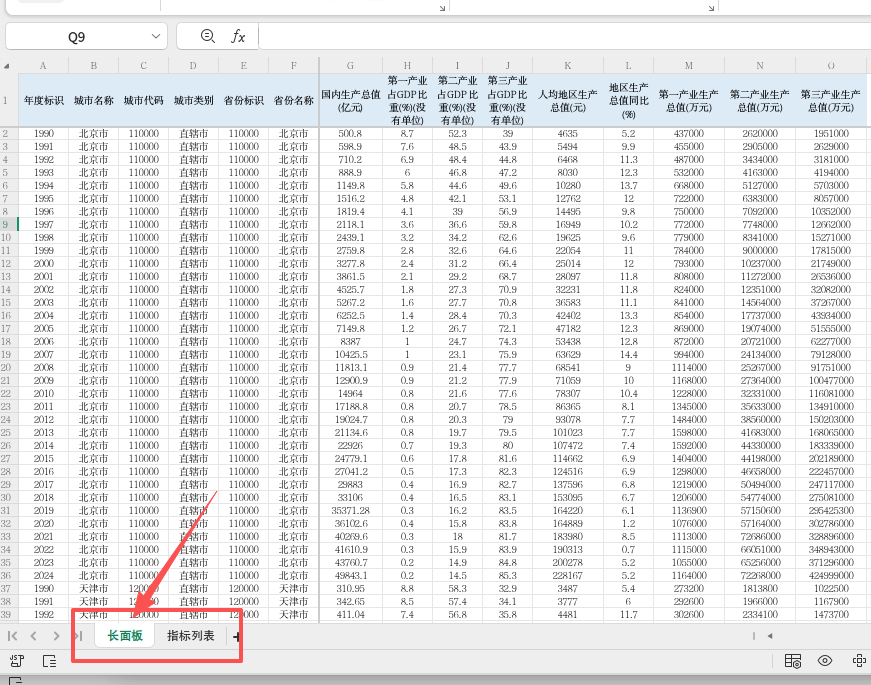The width and height of the screenshot is (871, 685).
Task: Click the select-all corner triangle
Action: click(8, 66)
